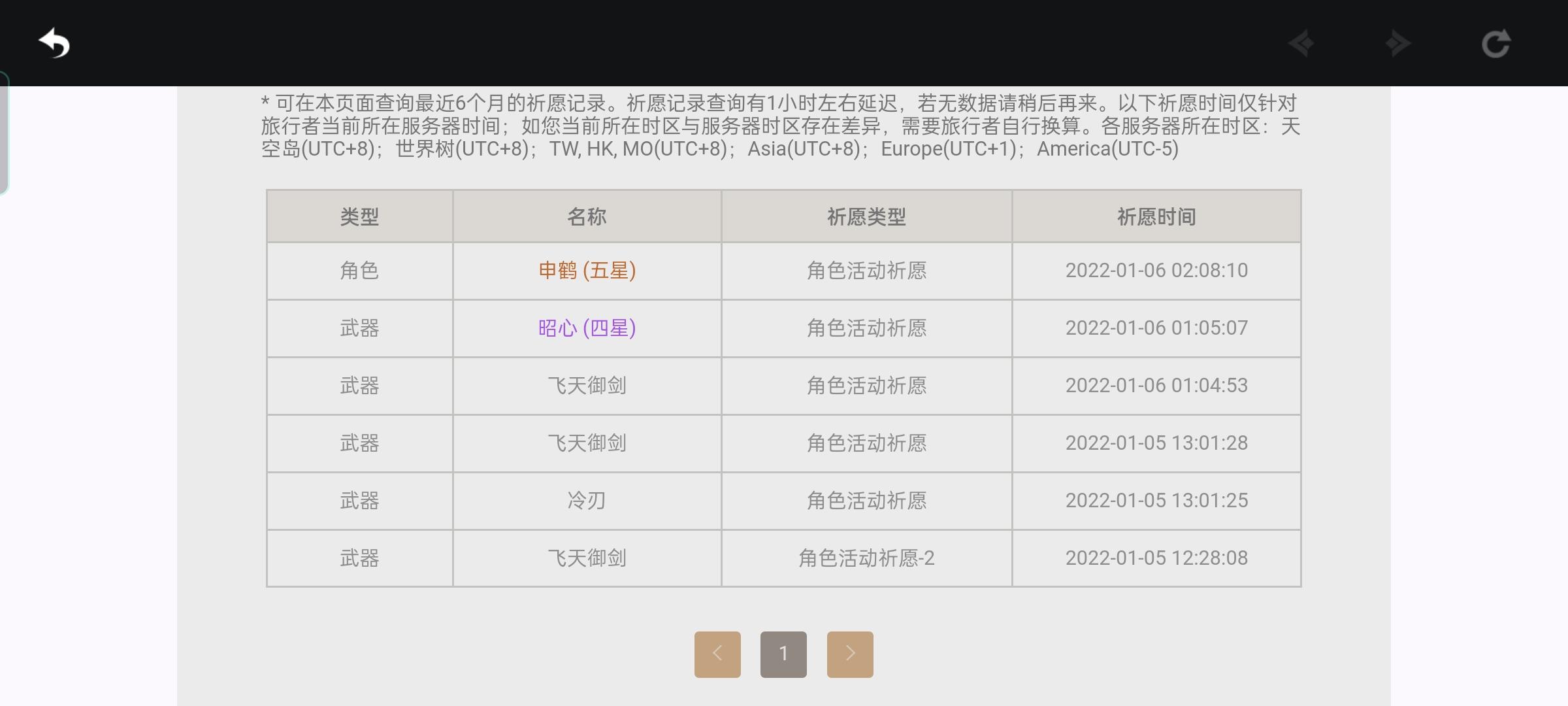Screen dimensions: 1568x706
Task: Click the timestamp 2022-01-06 02:08:10
Action: [1156, 271]
